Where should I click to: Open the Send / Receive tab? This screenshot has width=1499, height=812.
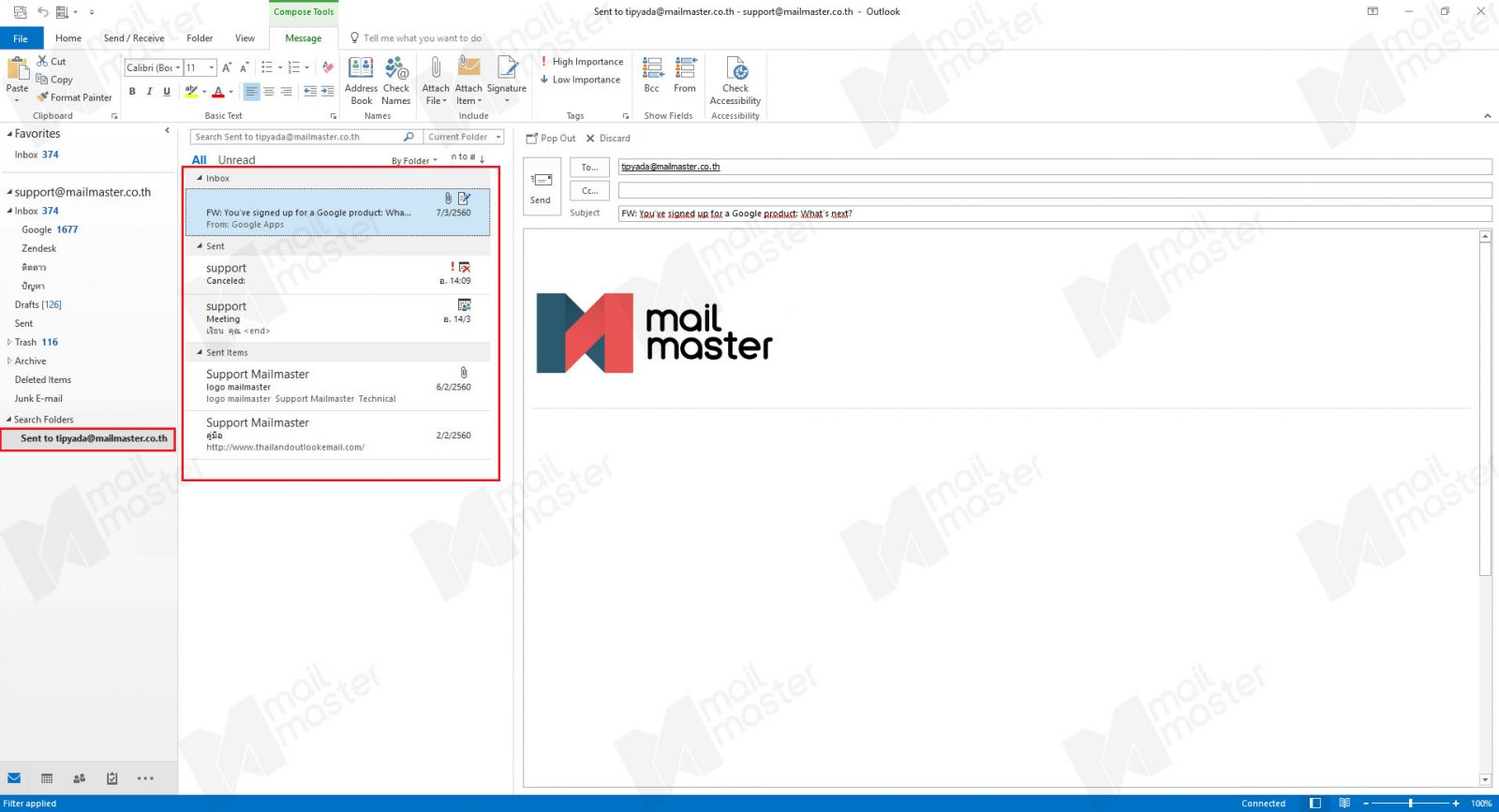[134, 38]
